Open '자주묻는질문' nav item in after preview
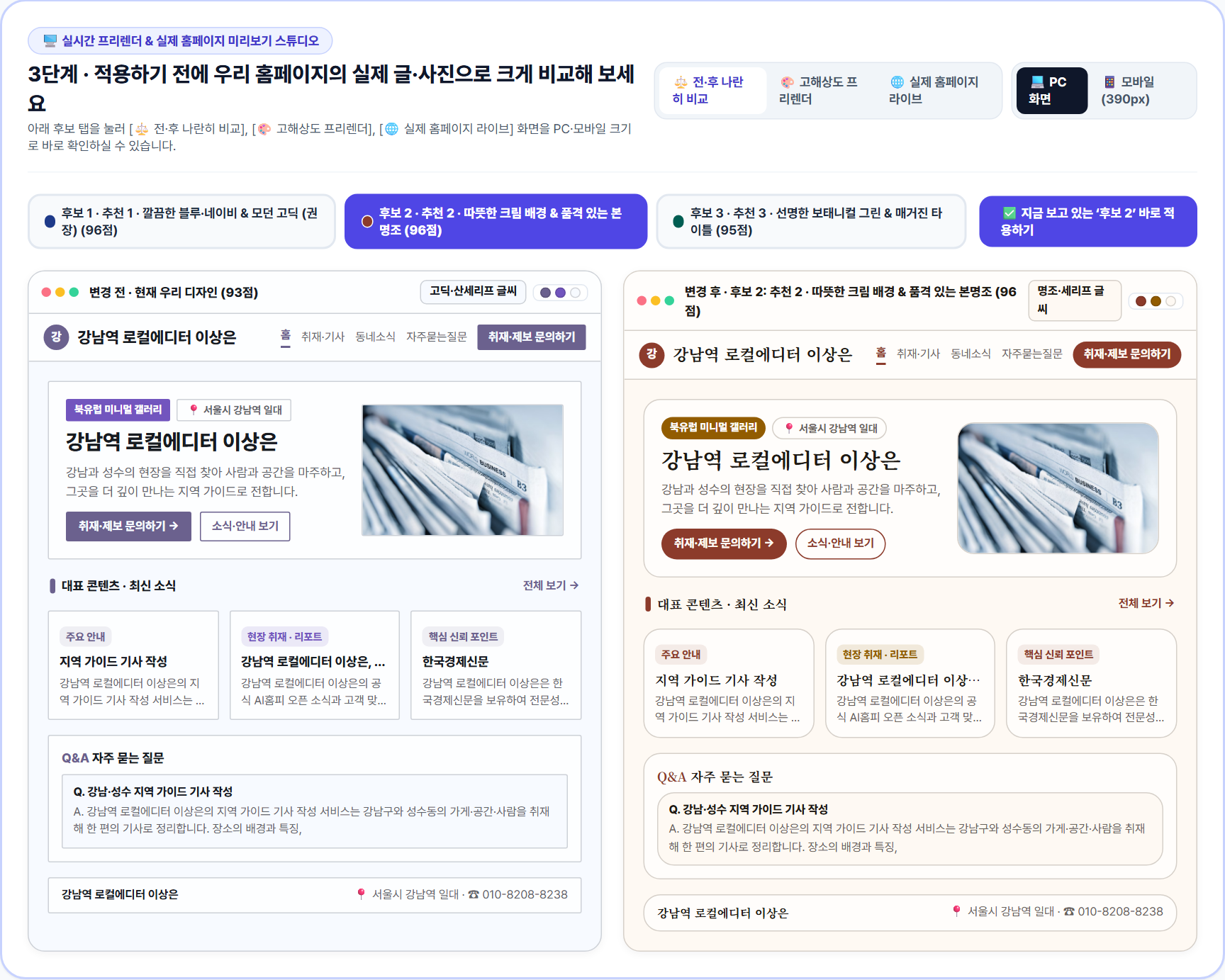This screenshot has width=1225, height=980. 1032,354
